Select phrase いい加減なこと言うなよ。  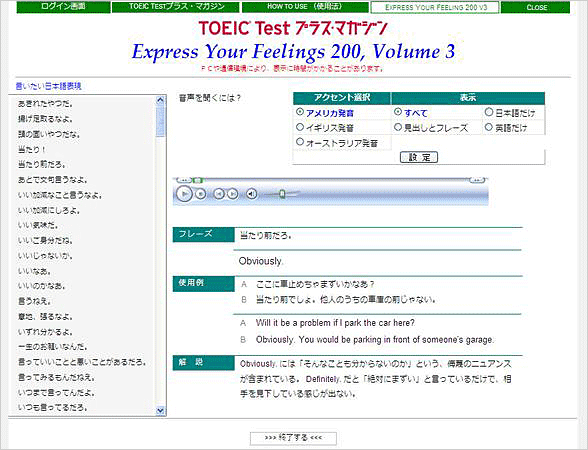60,195
